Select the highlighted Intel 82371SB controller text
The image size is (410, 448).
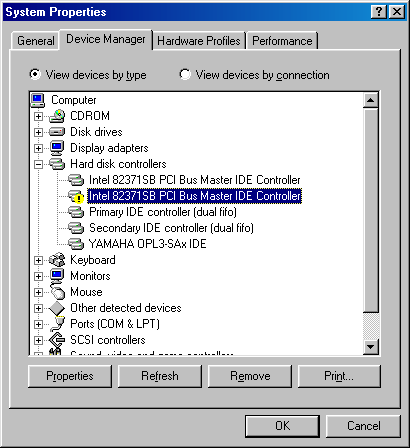point(195,196)
